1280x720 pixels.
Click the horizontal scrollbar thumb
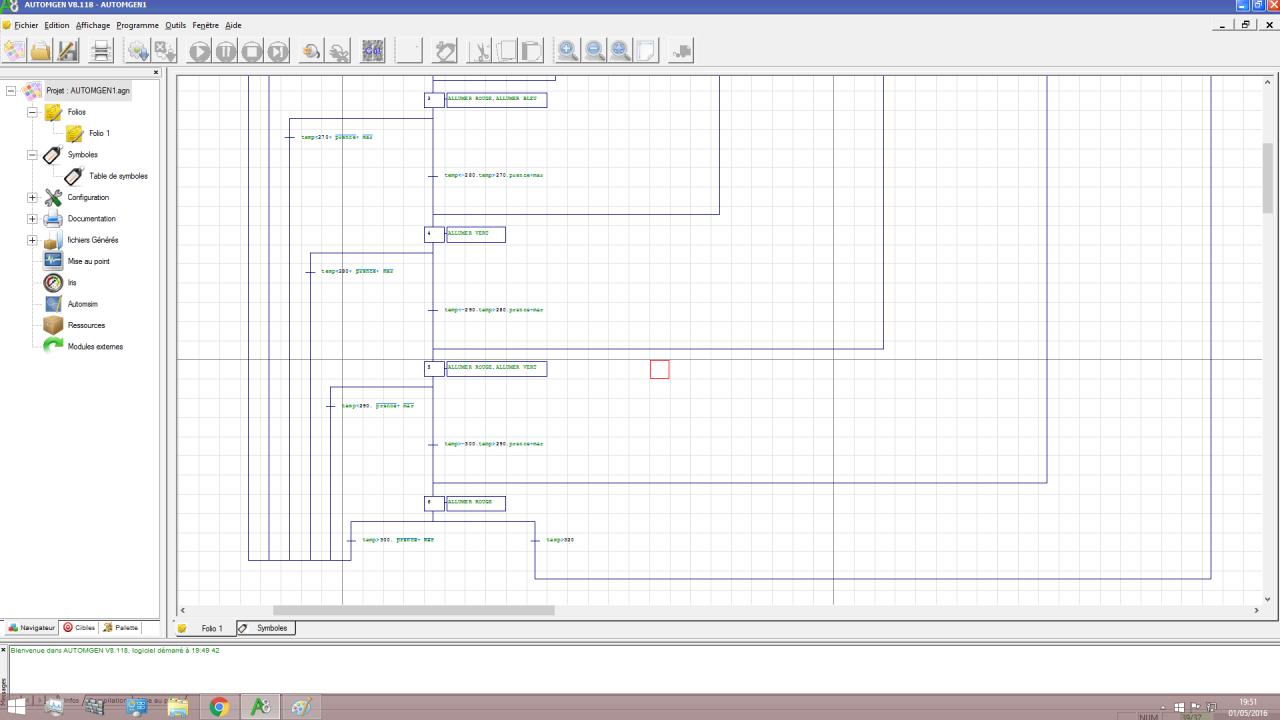tap(413, 610)
